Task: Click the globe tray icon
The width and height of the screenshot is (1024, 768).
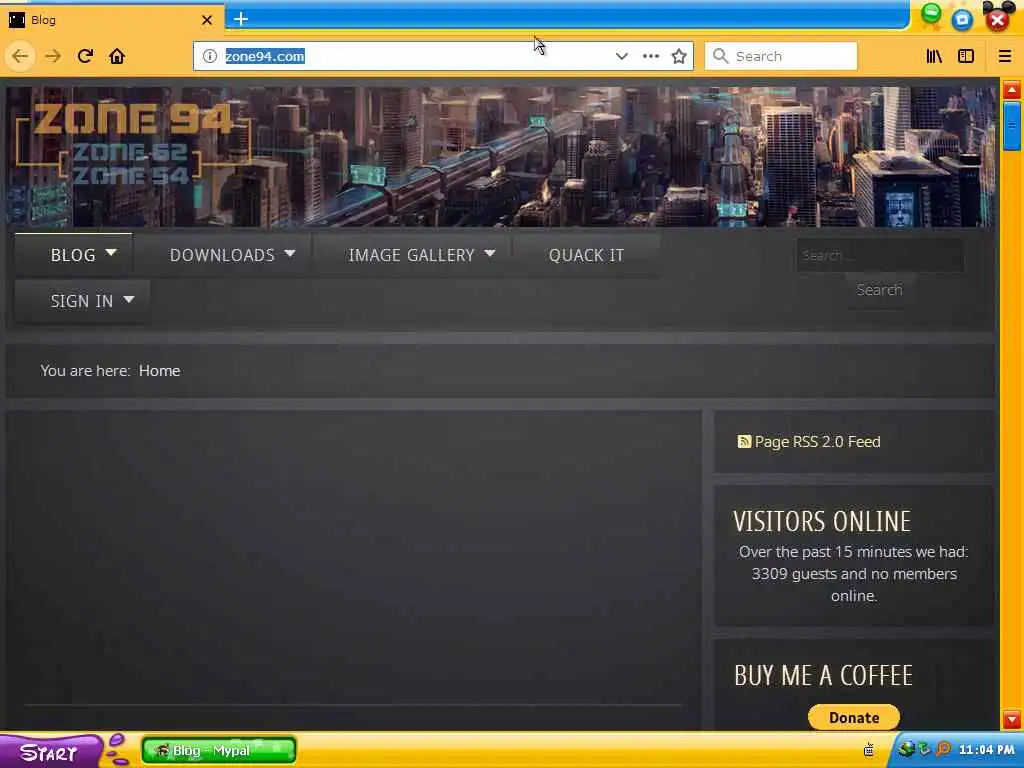Action: click(x=906, y=749)
